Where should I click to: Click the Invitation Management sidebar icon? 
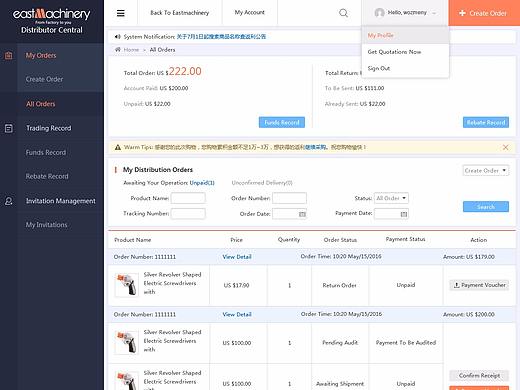coord(9,201)
